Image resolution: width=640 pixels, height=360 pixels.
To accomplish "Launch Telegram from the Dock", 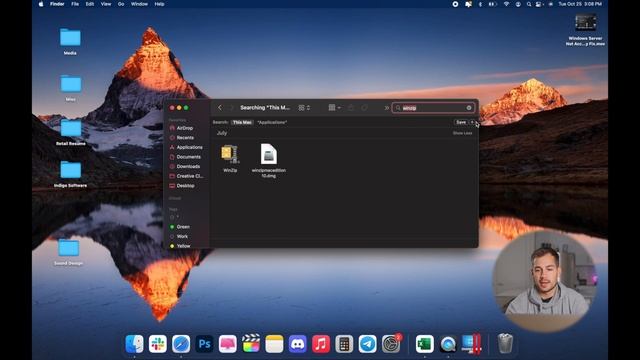I will tap(367, 344).
